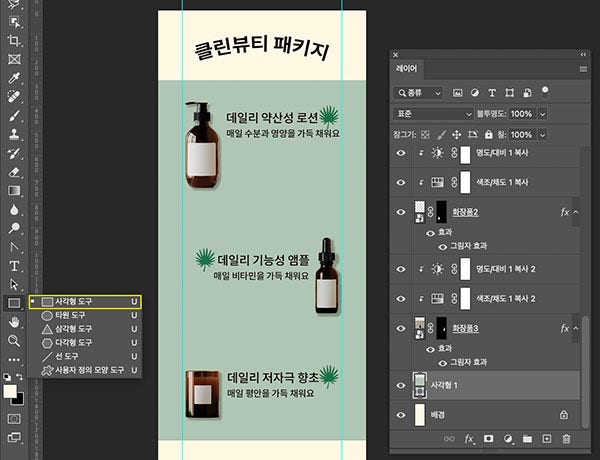600x460 pixels.
Task: Open the Edit Toolbar three-dots button
Action: click(14, 359)
